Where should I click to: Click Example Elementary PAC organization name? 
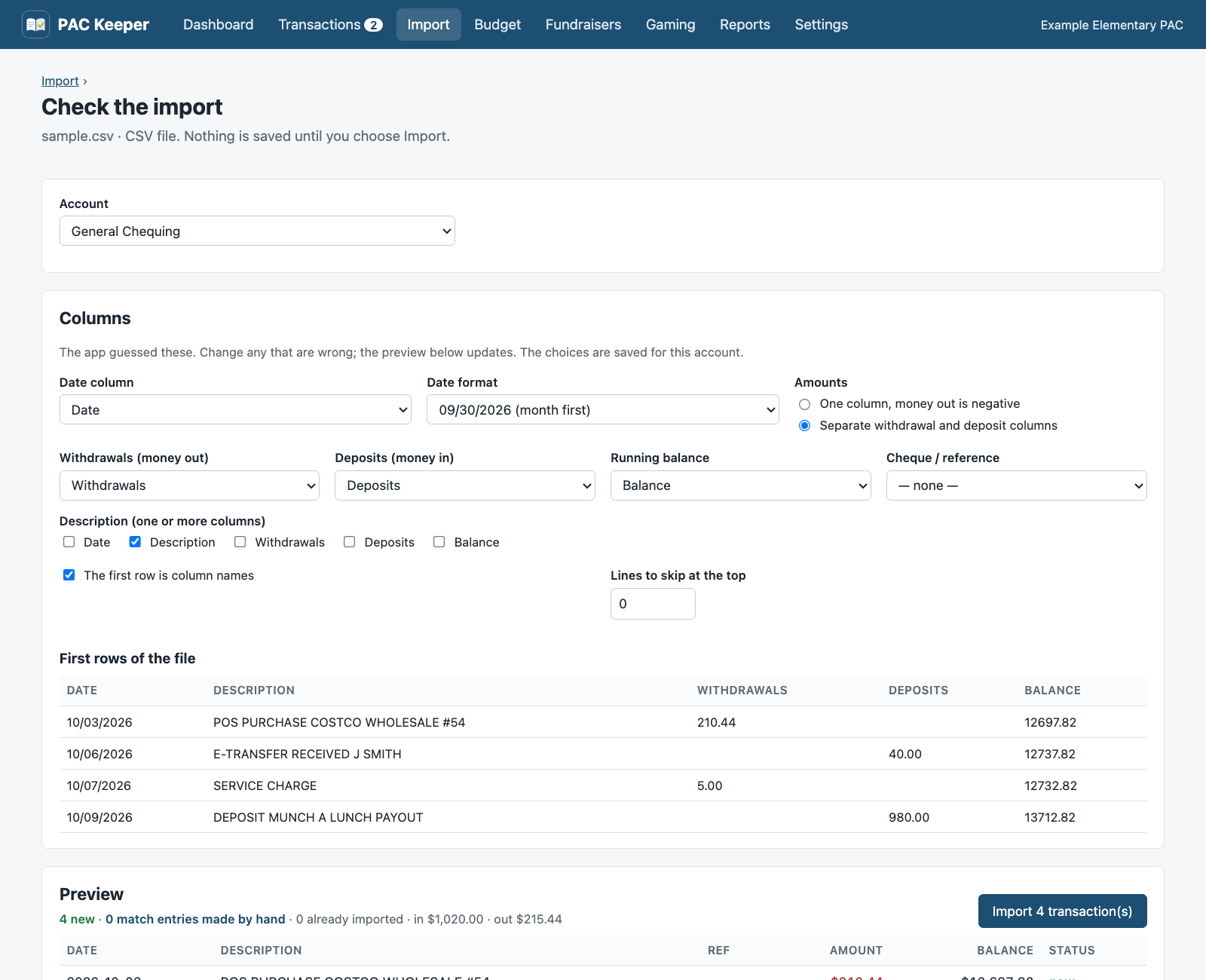click(x=1112, y=25)
